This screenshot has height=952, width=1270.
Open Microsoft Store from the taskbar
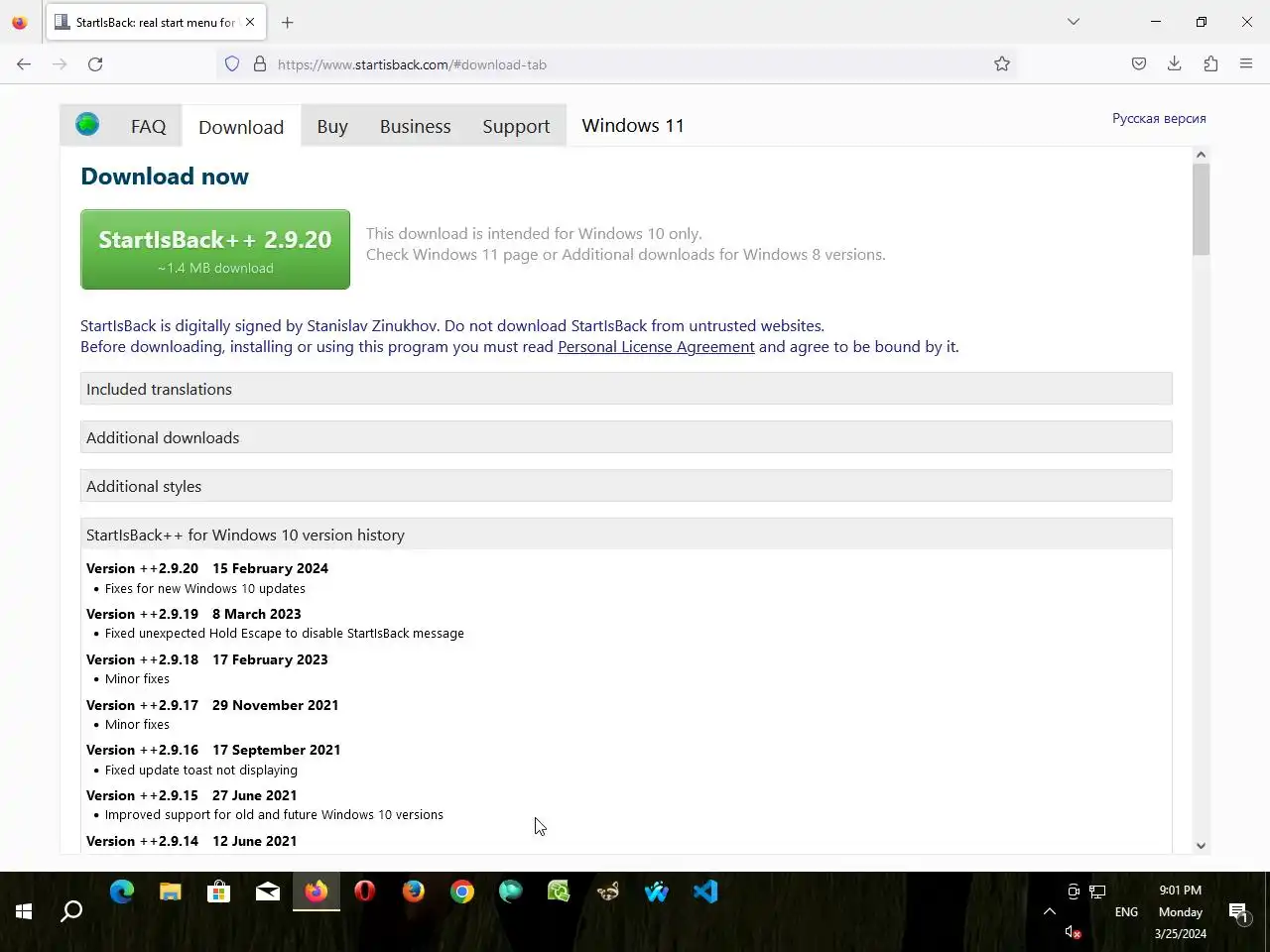click(219, 892)
